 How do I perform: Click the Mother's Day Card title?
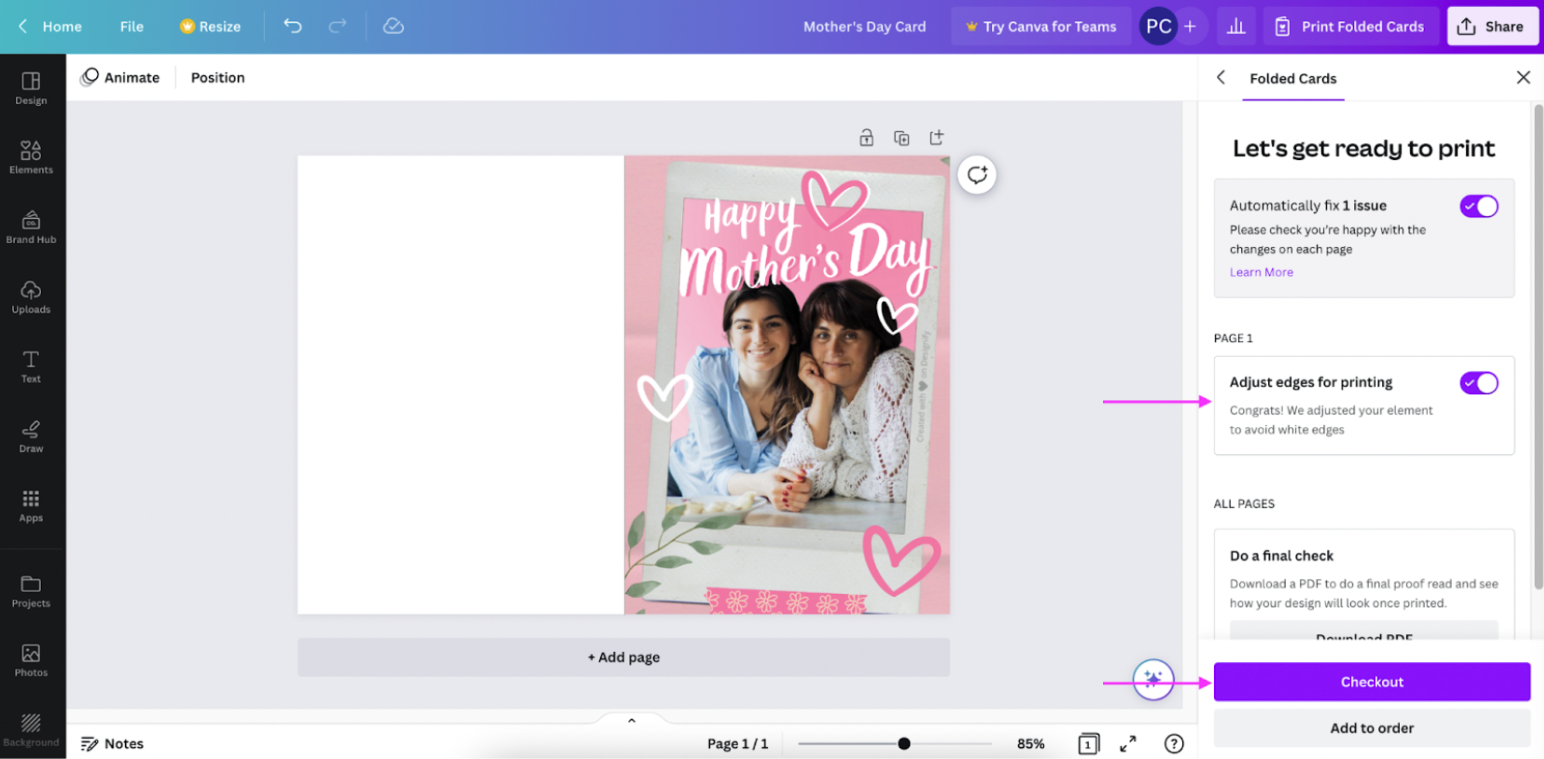pyautogui.click(x=865, y=26)
